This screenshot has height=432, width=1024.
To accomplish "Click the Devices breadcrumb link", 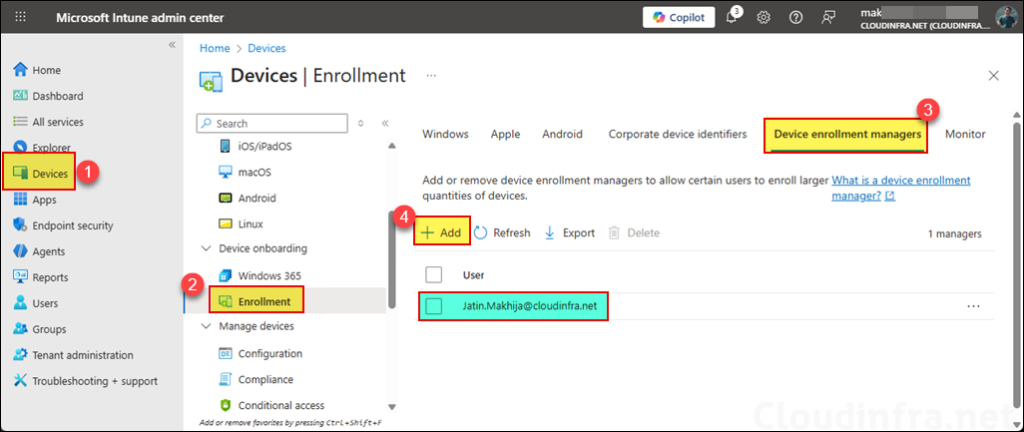I will (266, 48).
